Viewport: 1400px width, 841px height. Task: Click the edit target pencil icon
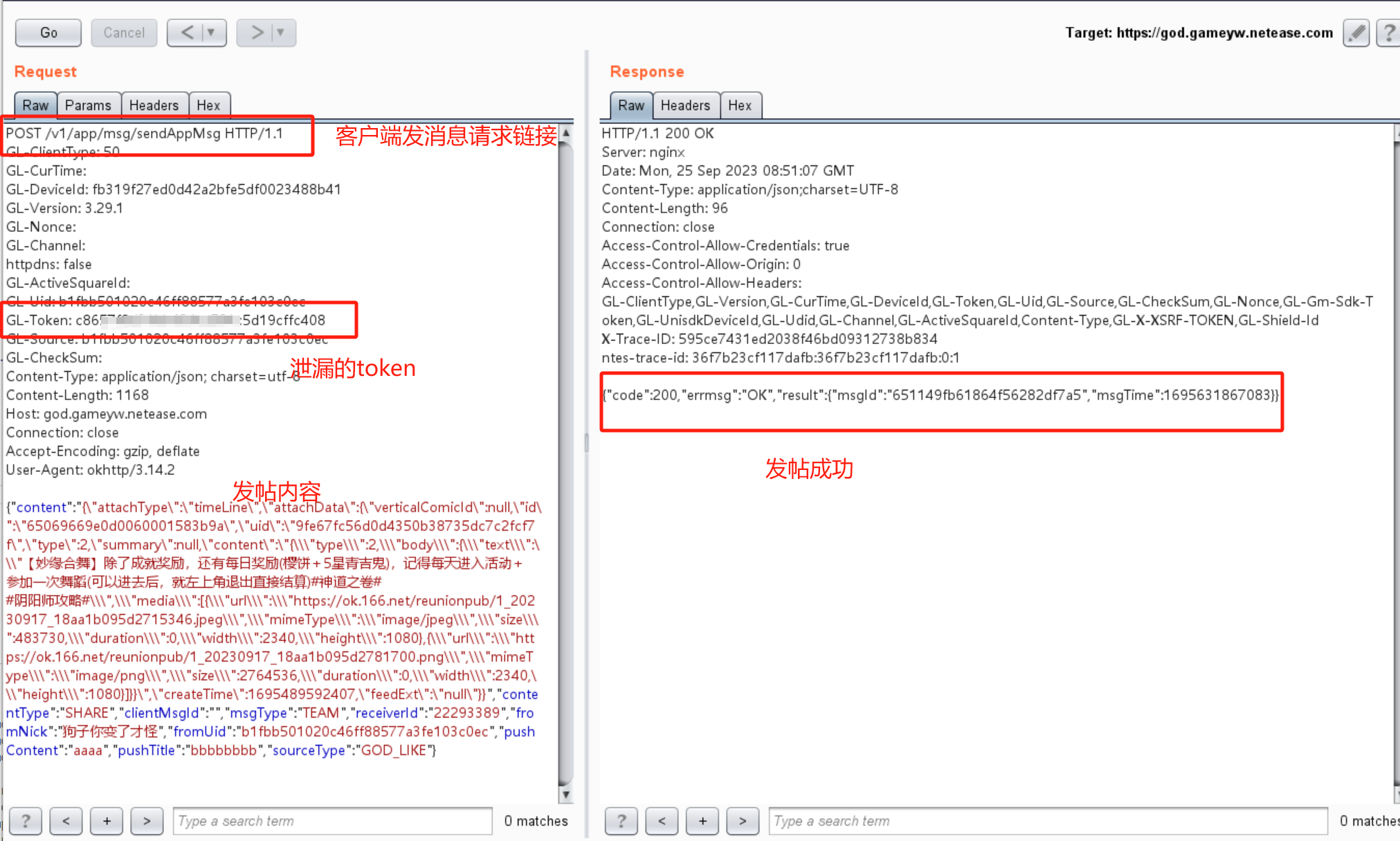pos(1357,32)
